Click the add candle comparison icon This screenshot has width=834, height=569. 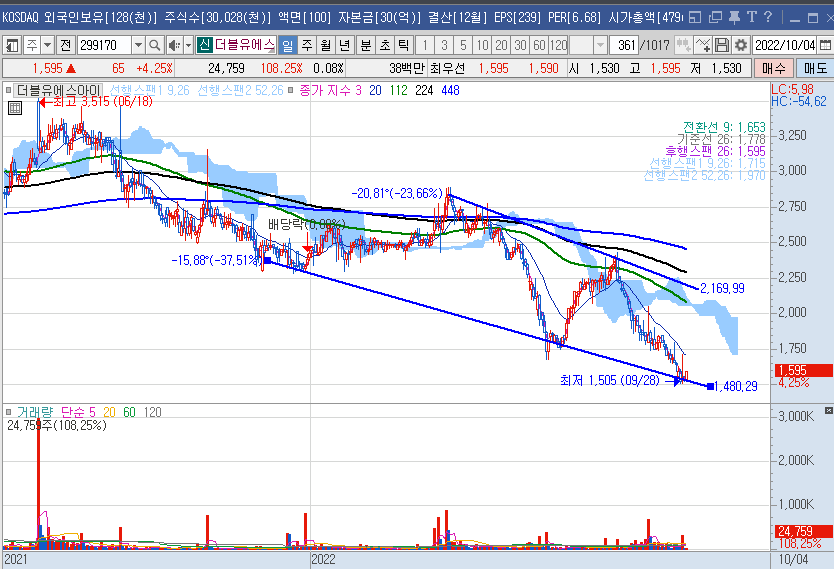click(683, 45)
